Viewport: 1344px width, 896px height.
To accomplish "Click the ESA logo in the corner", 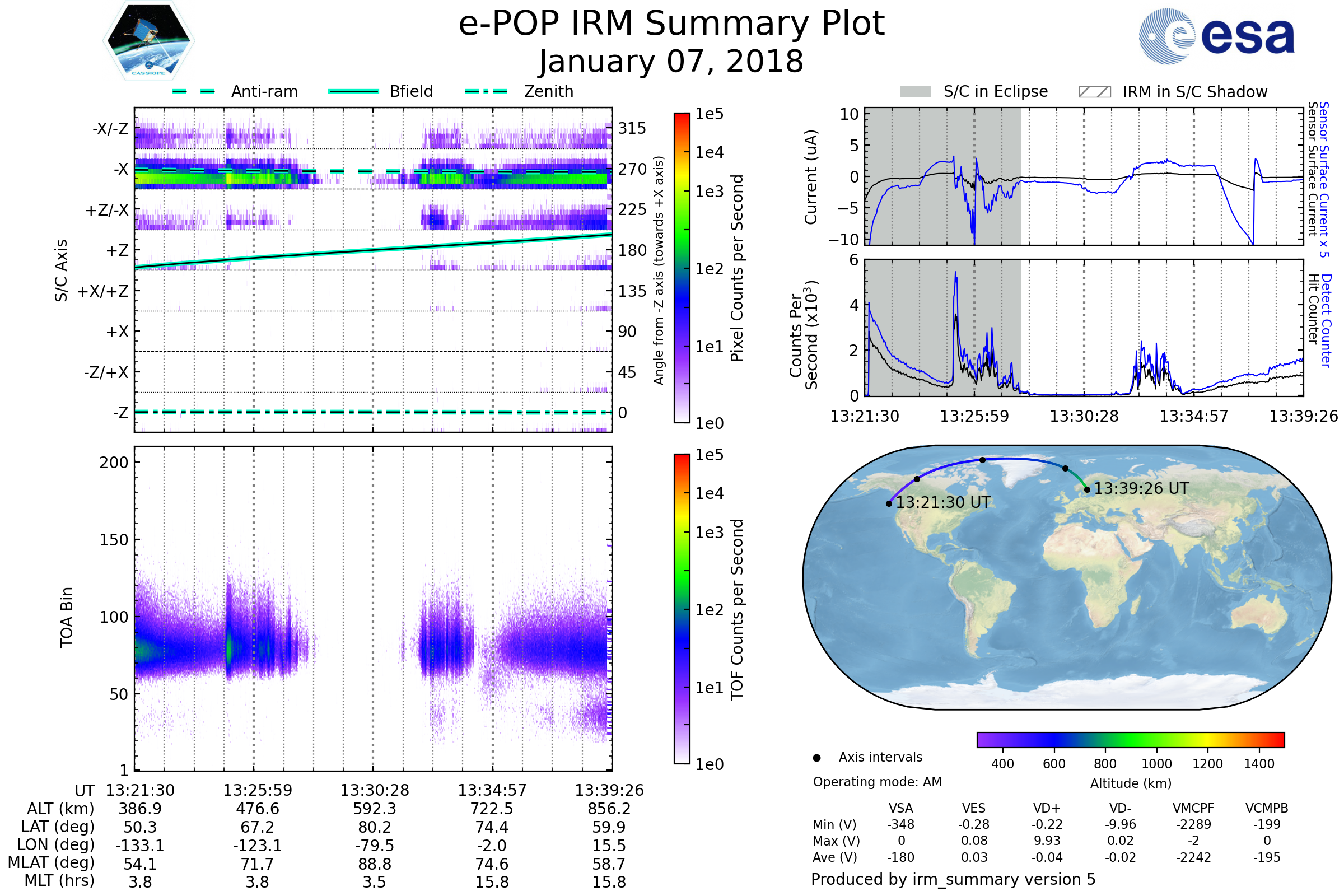I will (1216, 36).
